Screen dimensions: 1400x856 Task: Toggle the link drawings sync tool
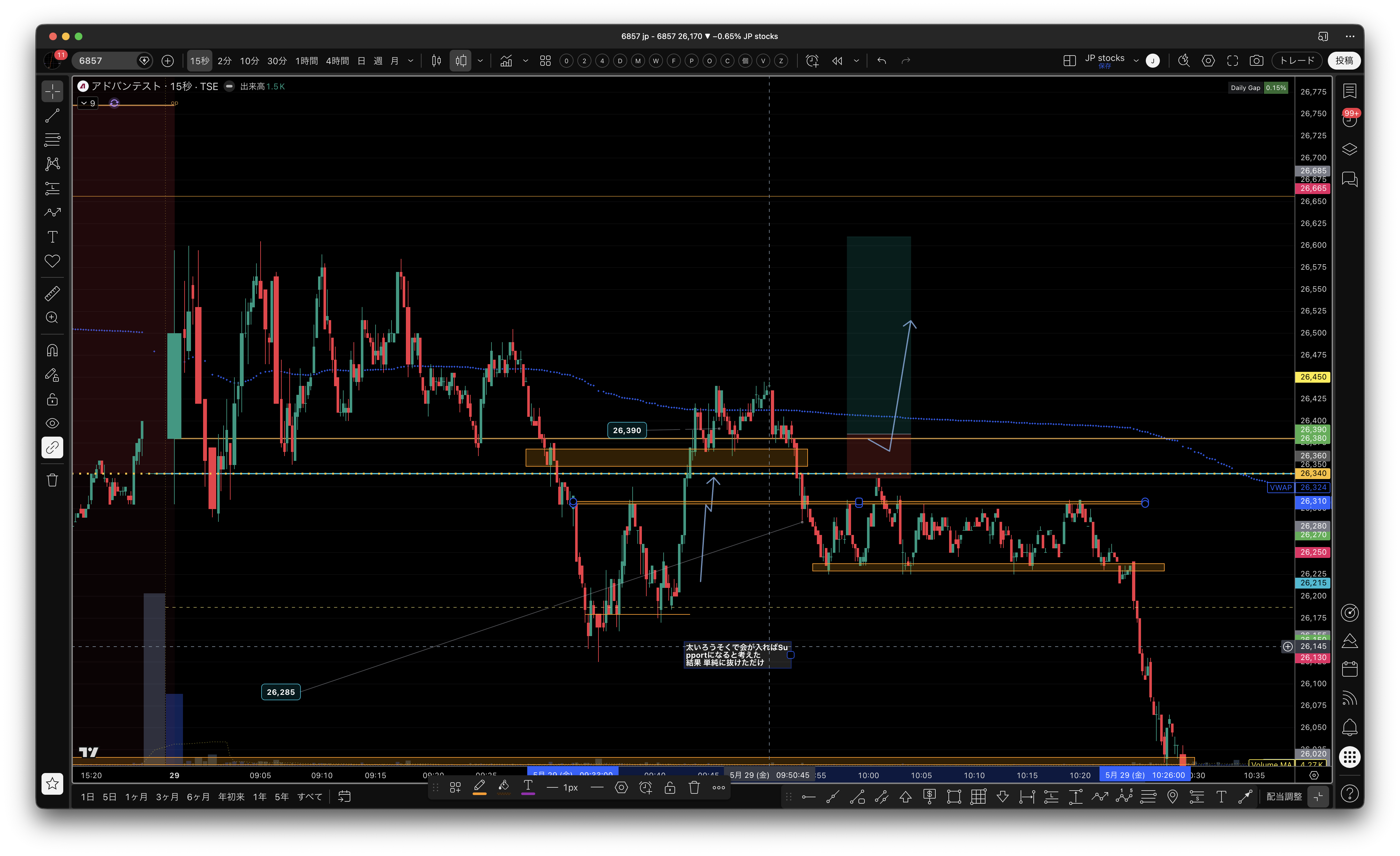click(x=52, y=448)
